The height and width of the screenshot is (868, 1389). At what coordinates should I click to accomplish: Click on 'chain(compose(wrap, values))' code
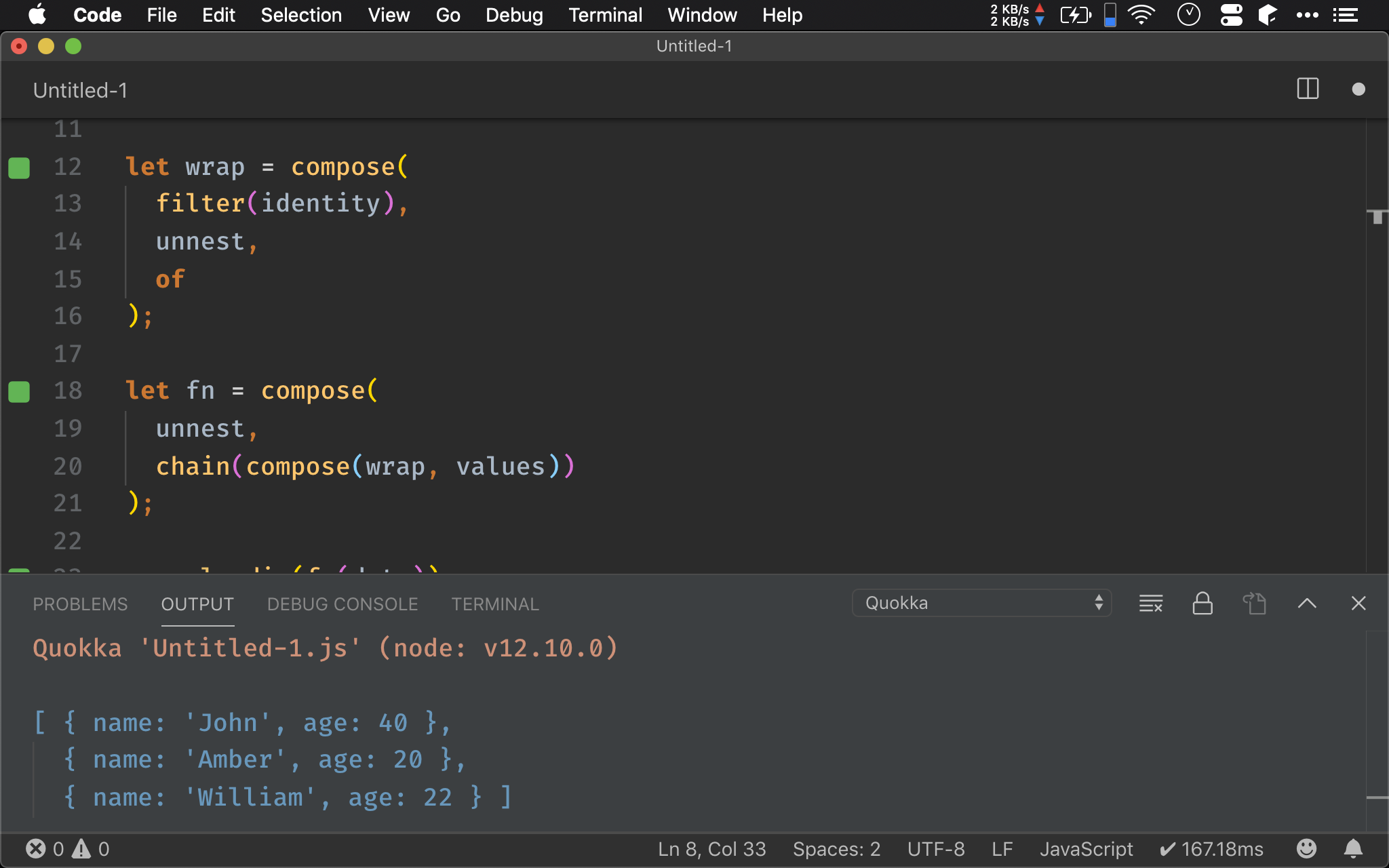(x=366, y=467)
